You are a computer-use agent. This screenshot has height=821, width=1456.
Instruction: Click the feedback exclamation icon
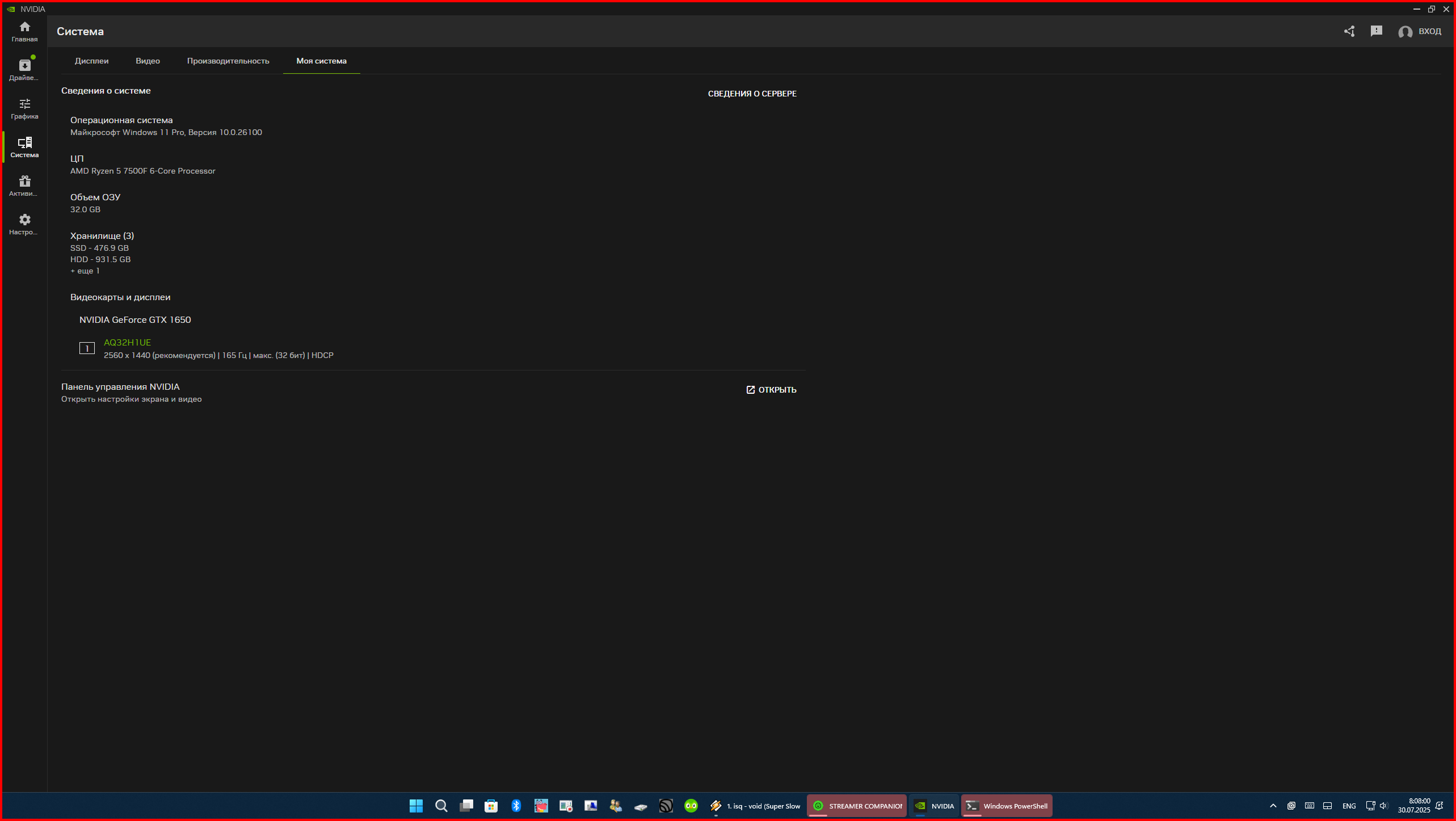coord(1377,31)
